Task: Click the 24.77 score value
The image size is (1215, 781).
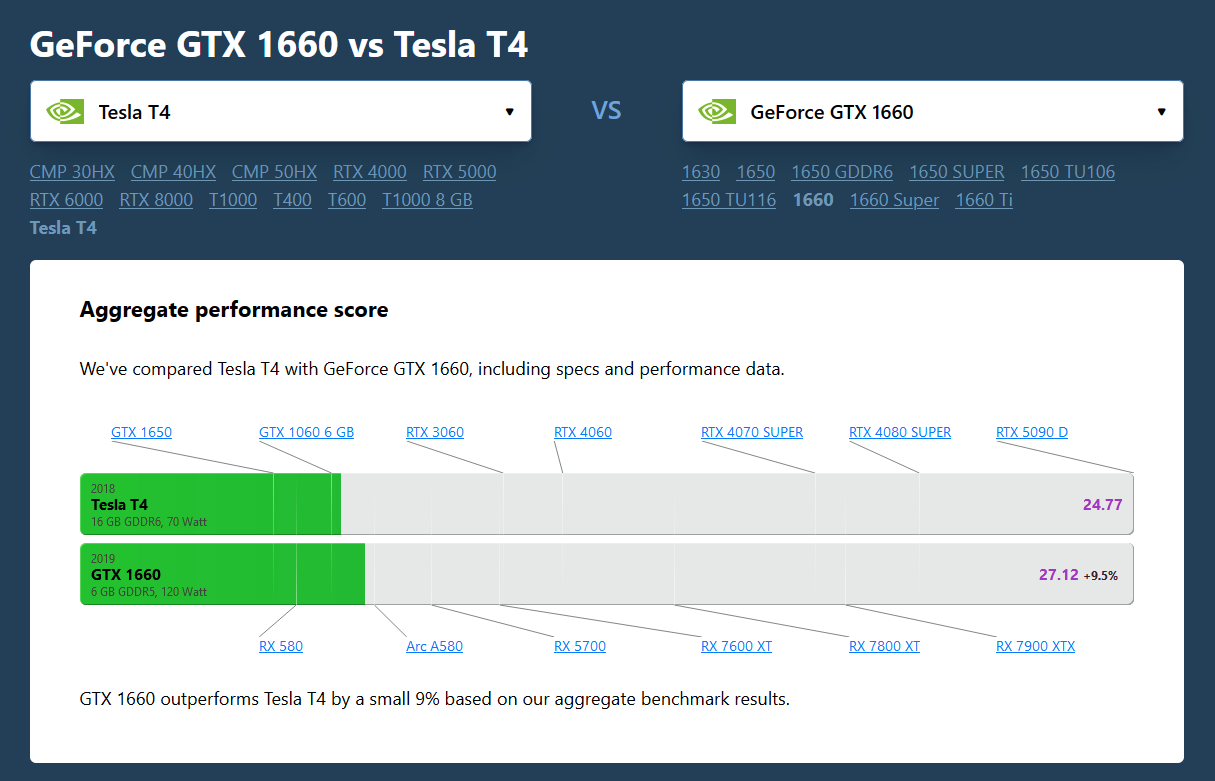Action: click(x=1102, y=505)
